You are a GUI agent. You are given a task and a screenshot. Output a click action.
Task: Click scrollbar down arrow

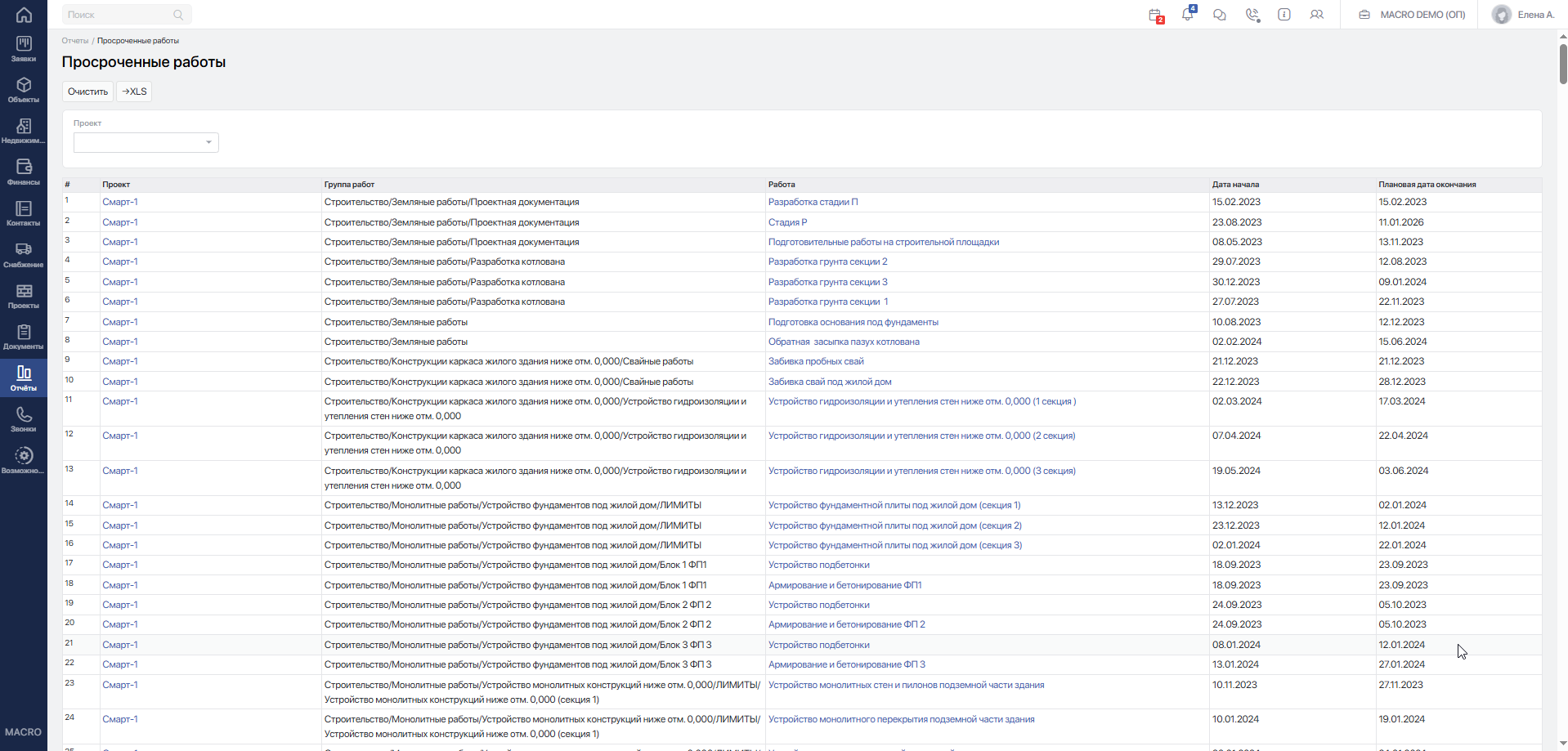(x=1563, y=744)
